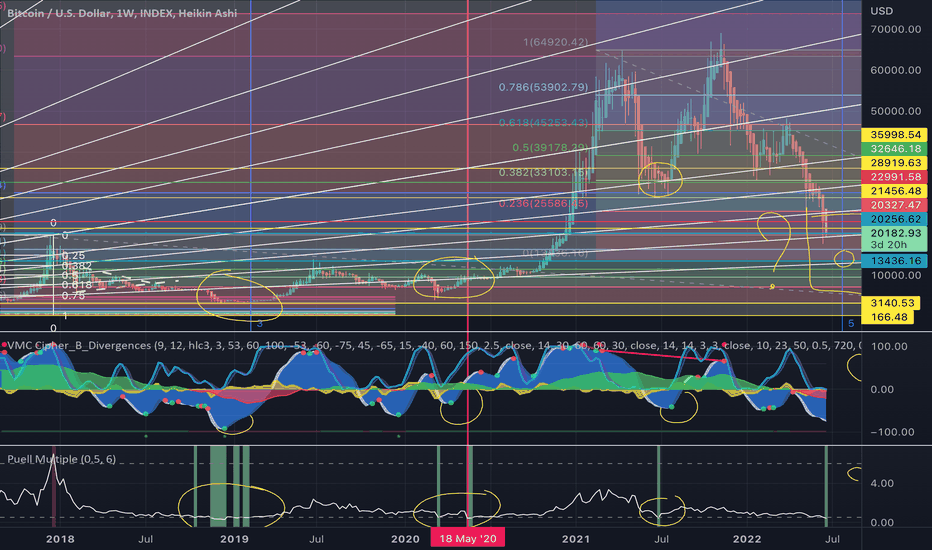Screen dimensions: 932x550
Task: Select the USD currency label on price axis
Action: [881, 11]
